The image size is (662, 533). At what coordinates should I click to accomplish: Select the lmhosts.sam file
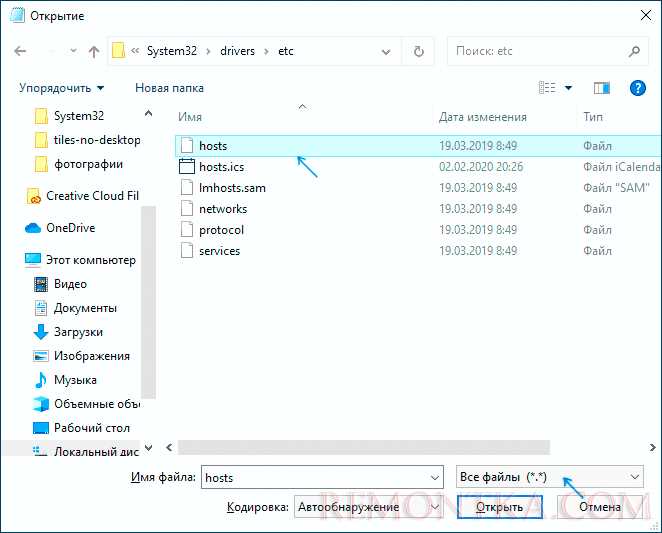(418, 188)
